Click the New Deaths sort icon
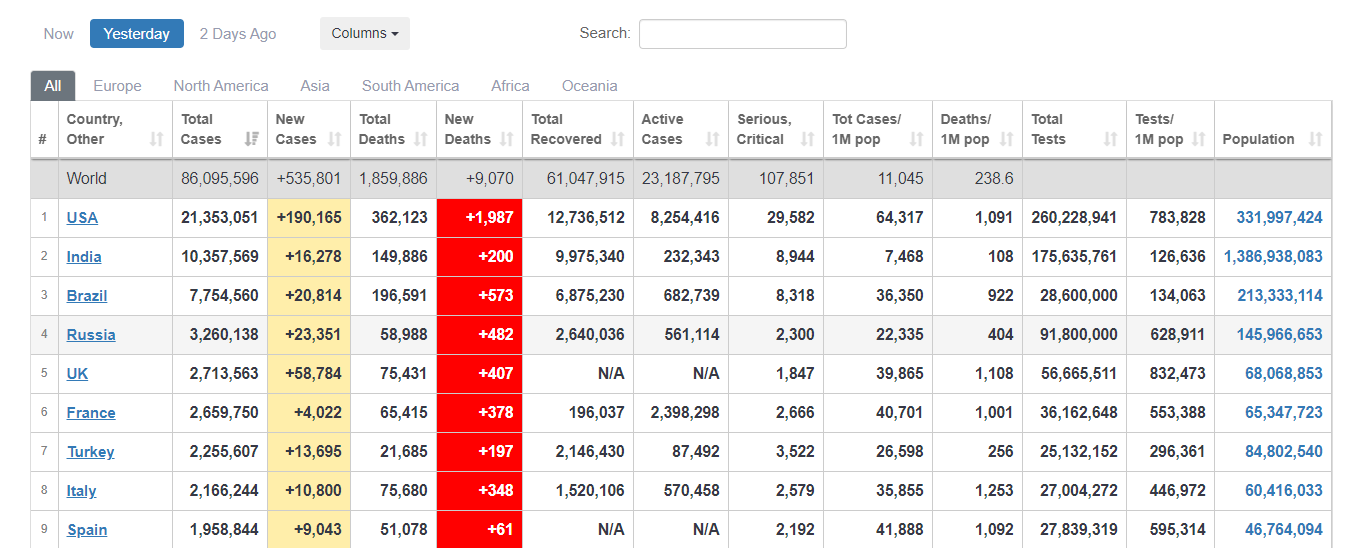 click(x=507, y=139)
